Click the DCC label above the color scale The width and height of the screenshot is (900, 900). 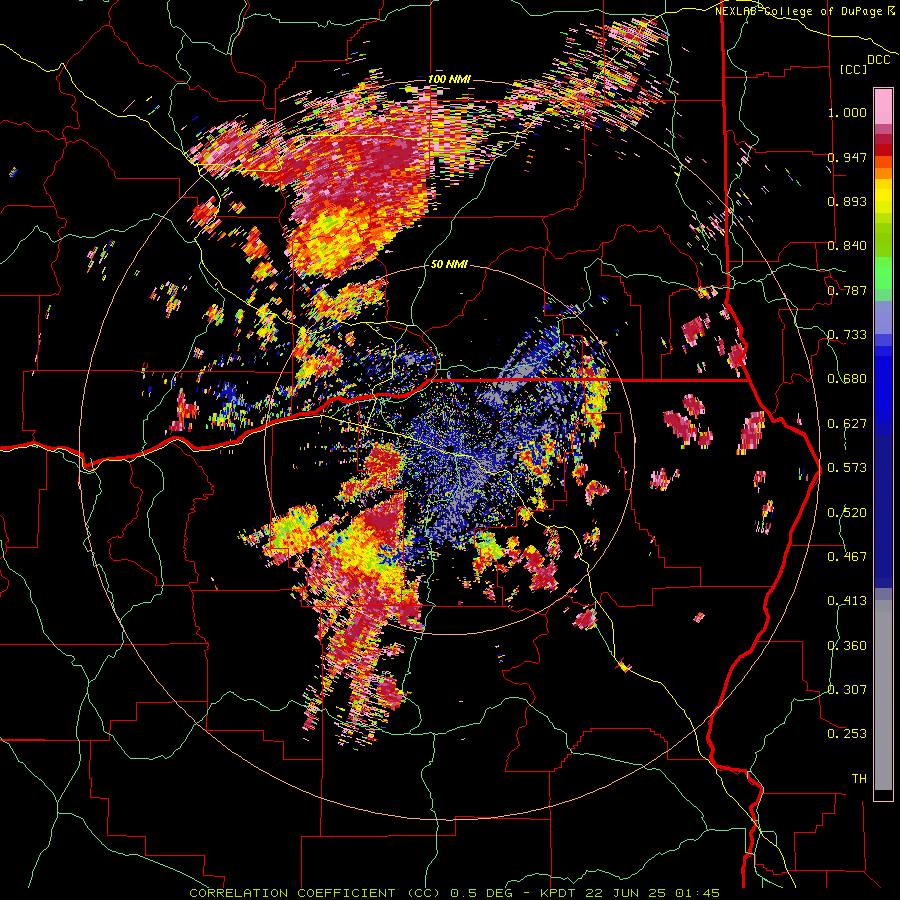[x=879, y=60]
